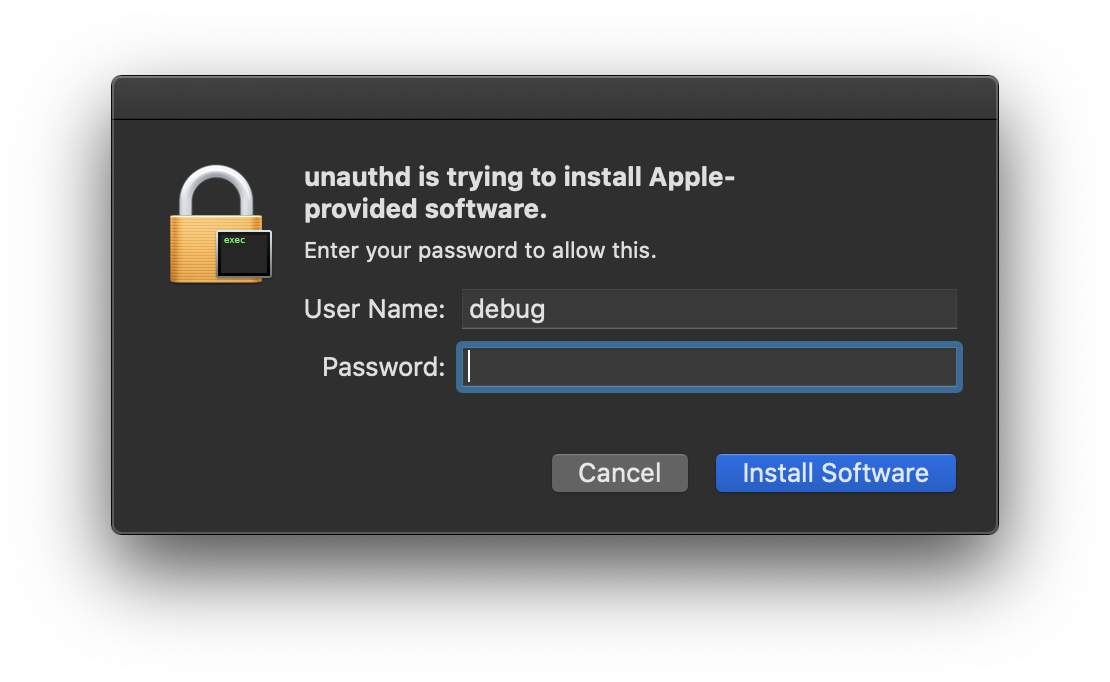Cancel the authentication dialog
Image resolution: width=1110 pixels, height=682 pixels.
click(620, 473)
